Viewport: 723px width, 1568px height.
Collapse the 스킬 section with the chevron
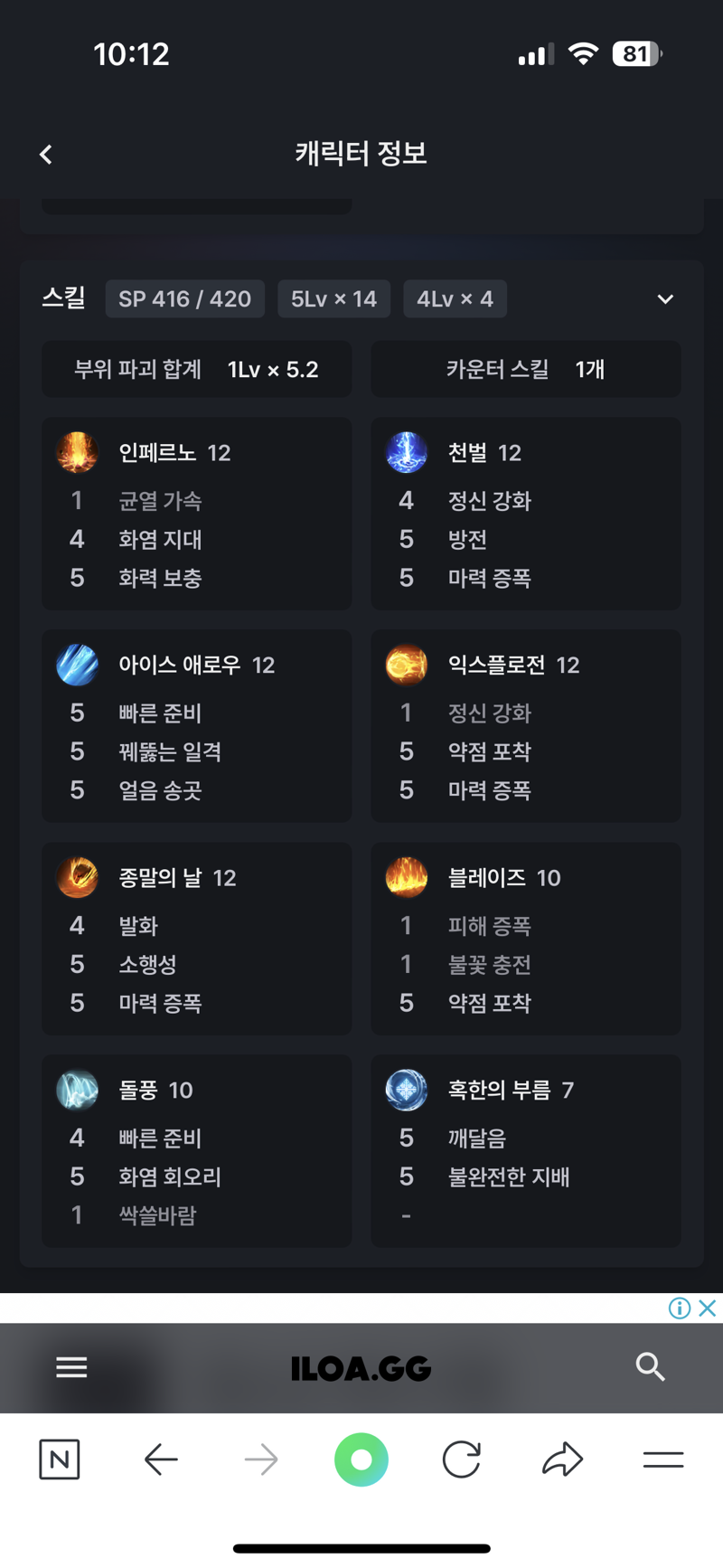(x=665, y=299)
